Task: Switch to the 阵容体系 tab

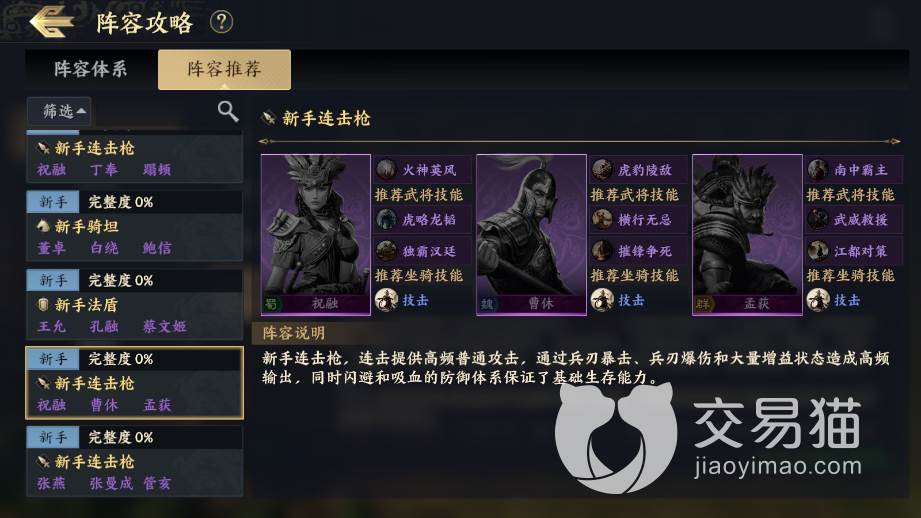Action: (x=90, y=69)
